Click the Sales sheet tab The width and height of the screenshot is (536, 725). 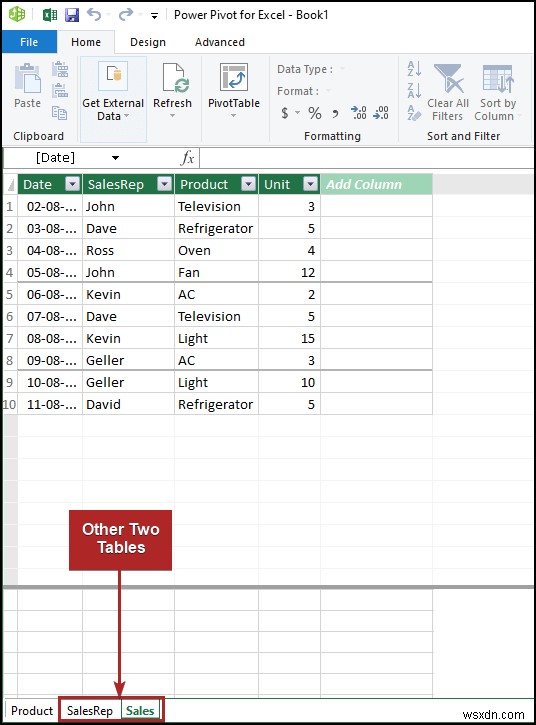coord(140,710)
